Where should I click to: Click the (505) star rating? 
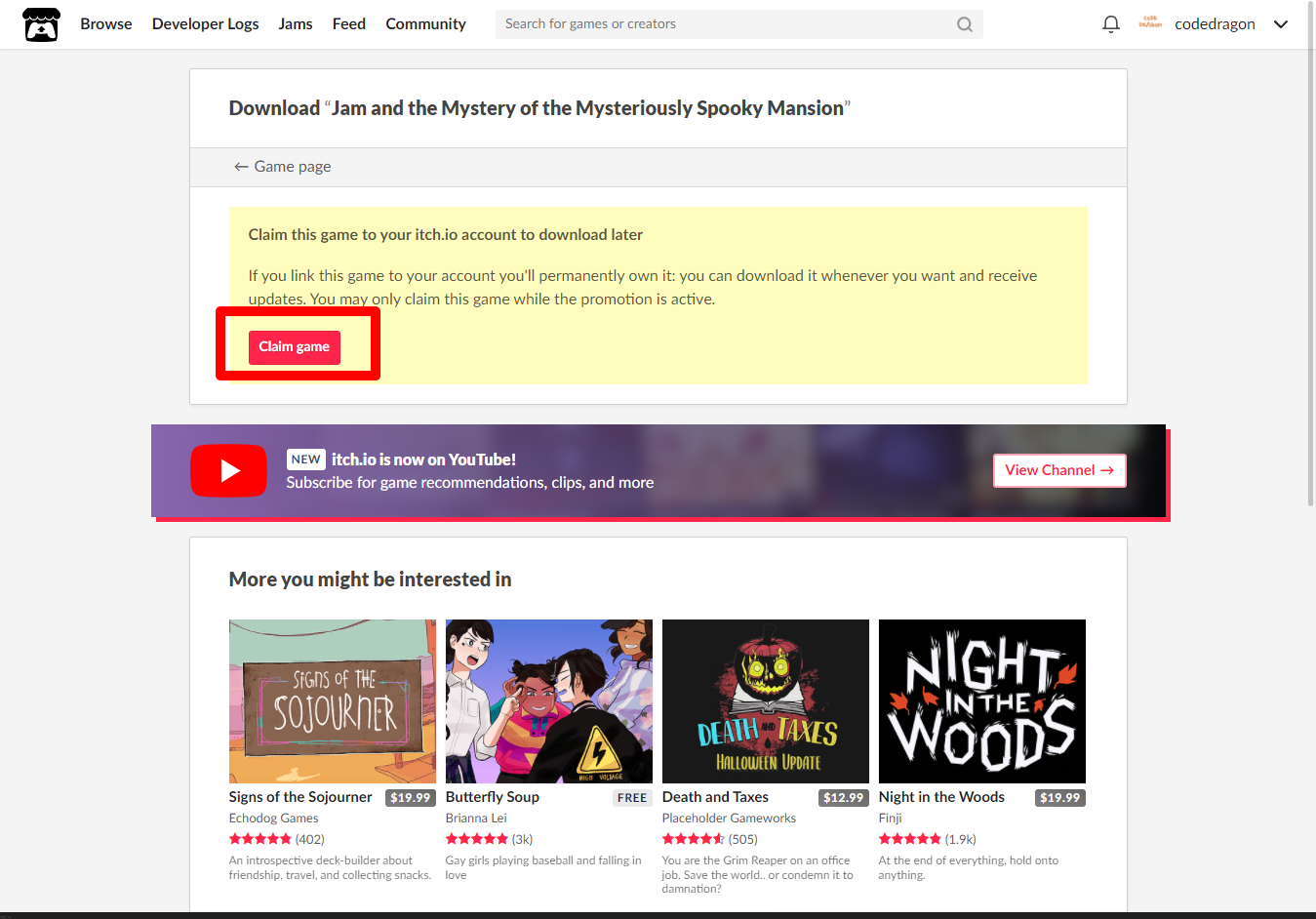pos(710,839)
